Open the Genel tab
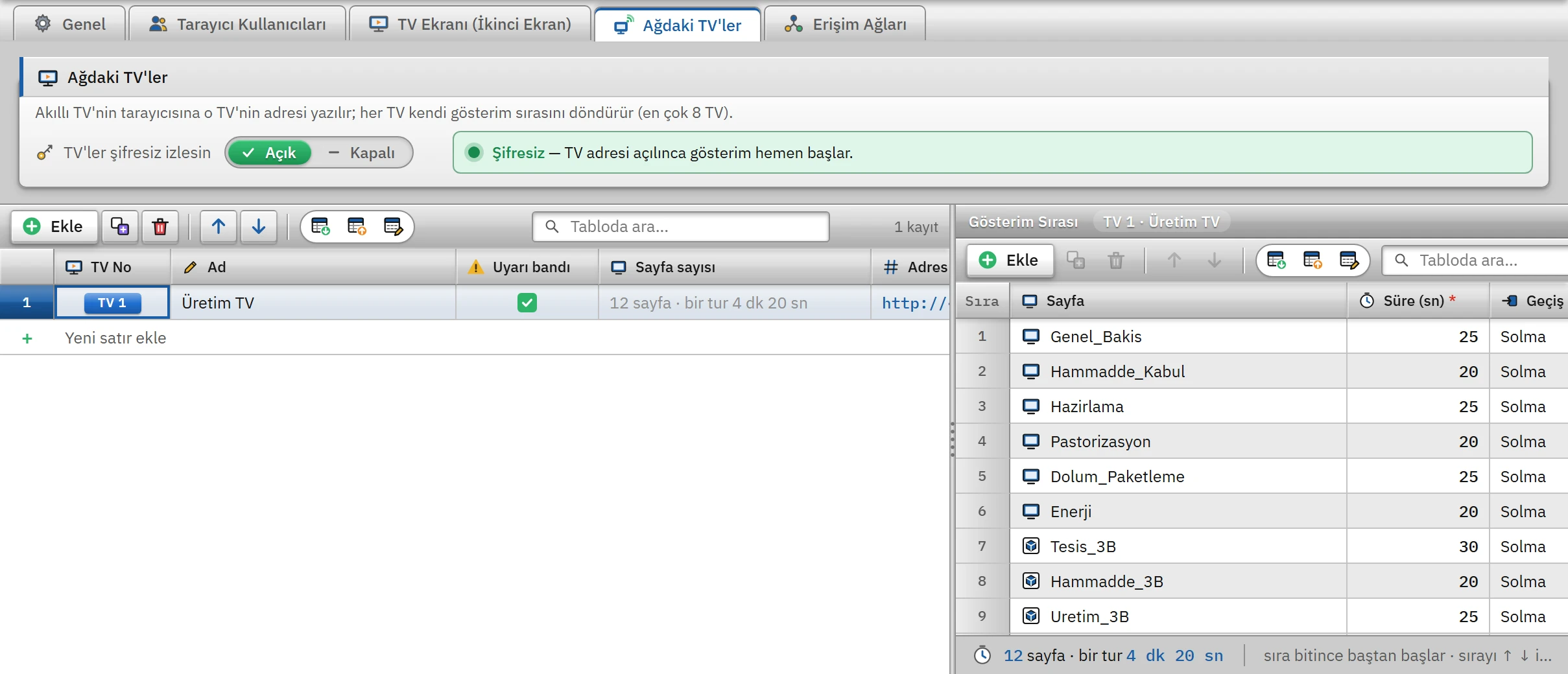Image resolution: width=1568 pixels, height=674 pixels. (70, 24)
